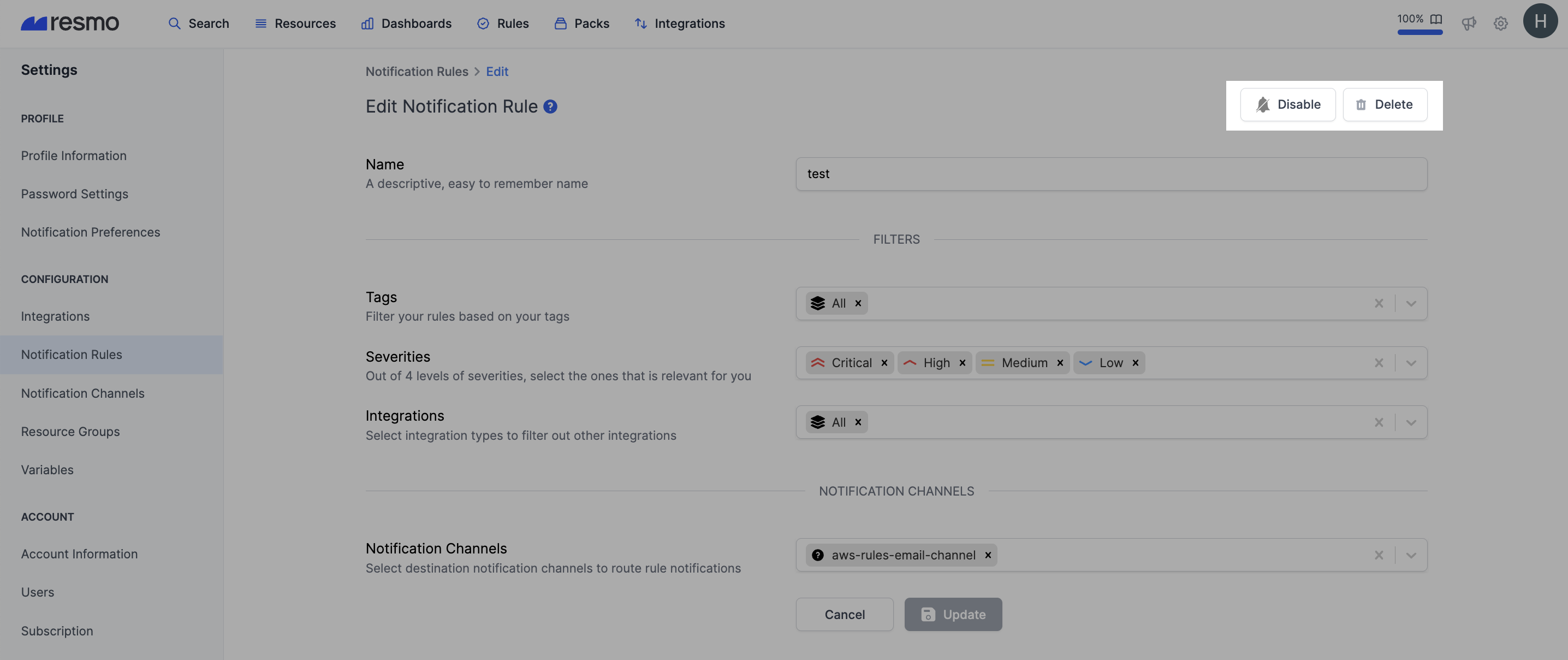
Task: Remove the Low severity chip
Action: [x=1135, y=363]
